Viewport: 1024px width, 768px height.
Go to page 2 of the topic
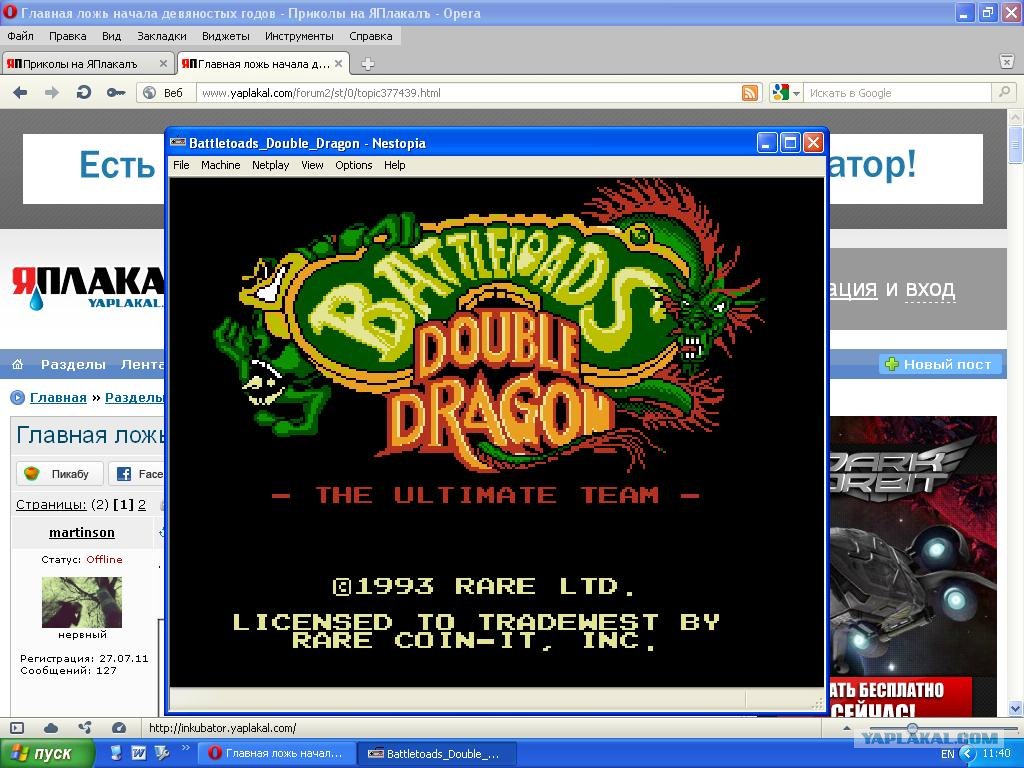(142, 505)
